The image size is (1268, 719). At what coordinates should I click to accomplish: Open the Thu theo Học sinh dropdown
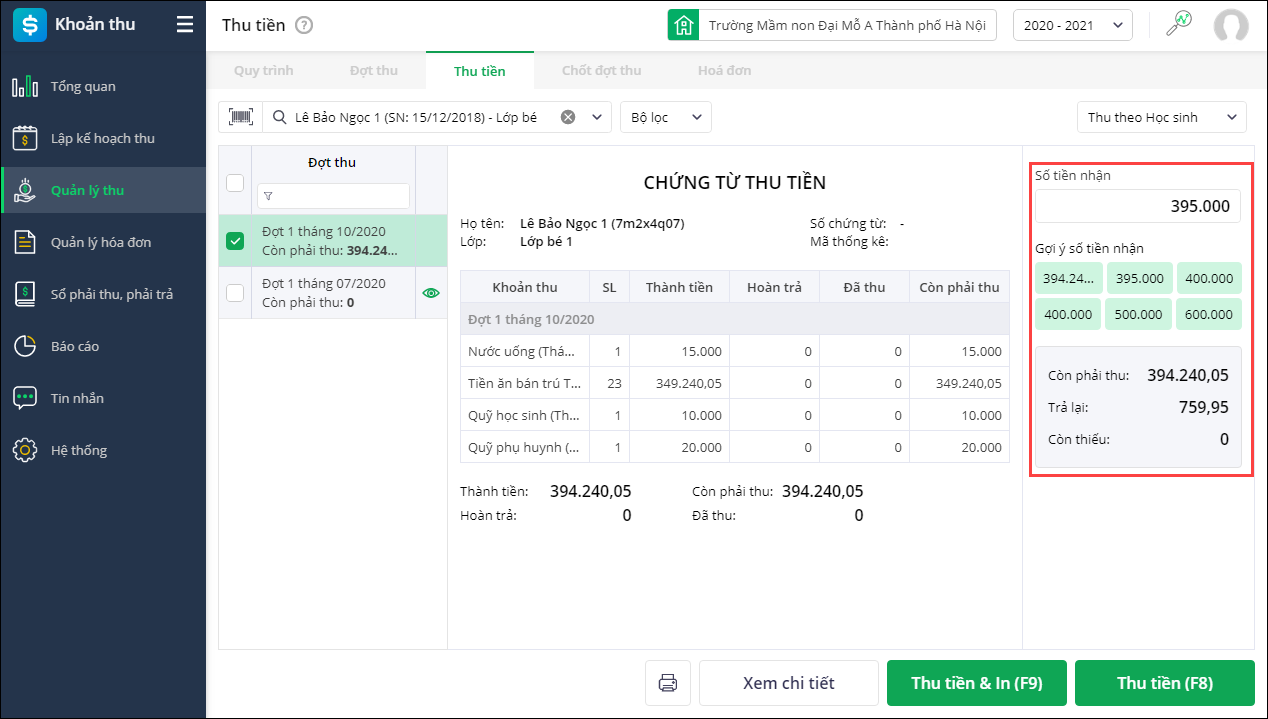tap(1161, 117)
